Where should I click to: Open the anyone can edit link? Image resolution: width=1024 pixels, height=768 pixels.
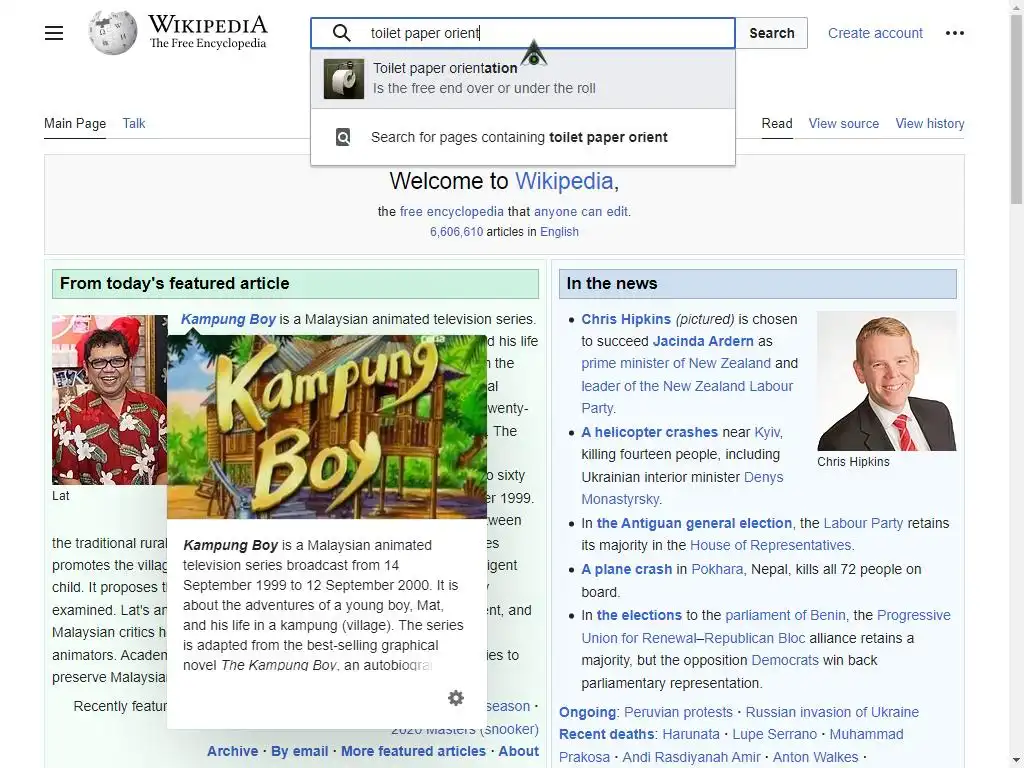581,212
